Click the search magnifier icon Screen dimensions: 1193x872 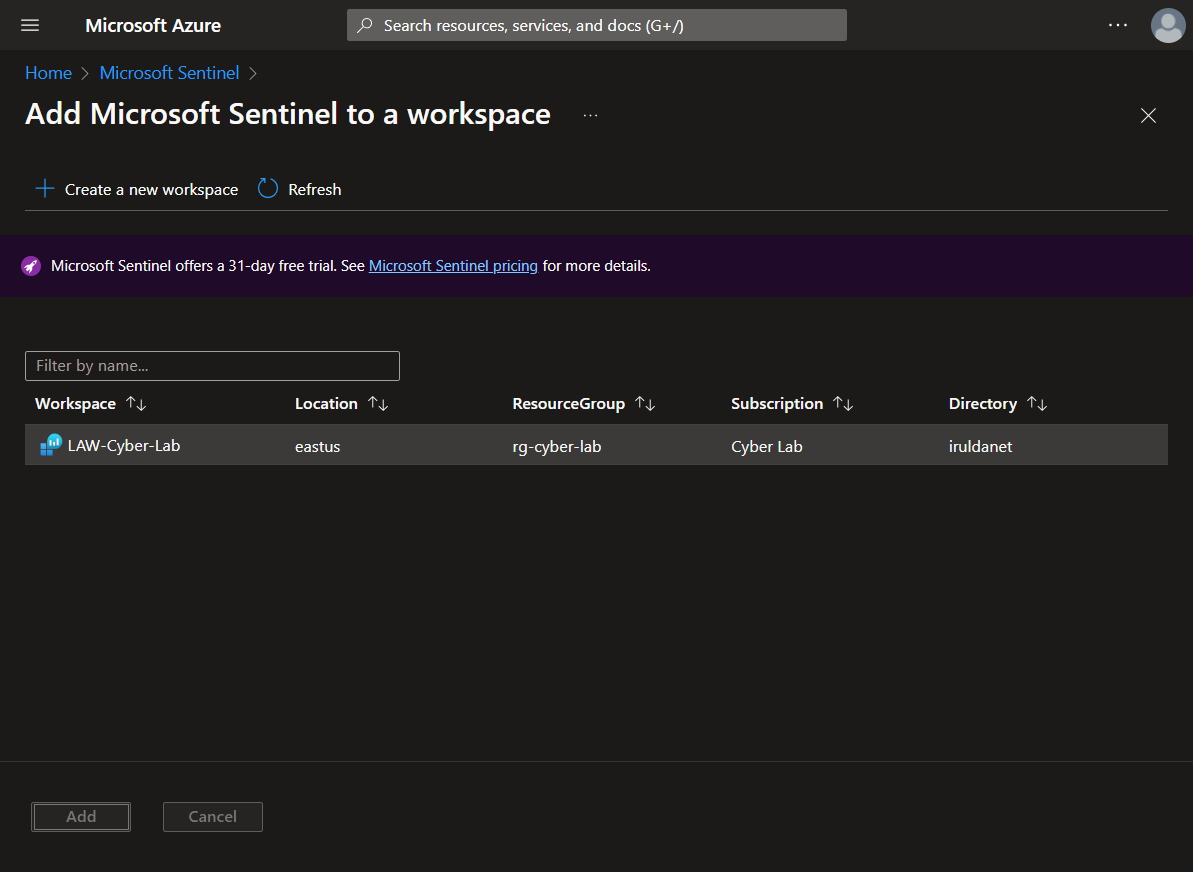pos(365,25)
